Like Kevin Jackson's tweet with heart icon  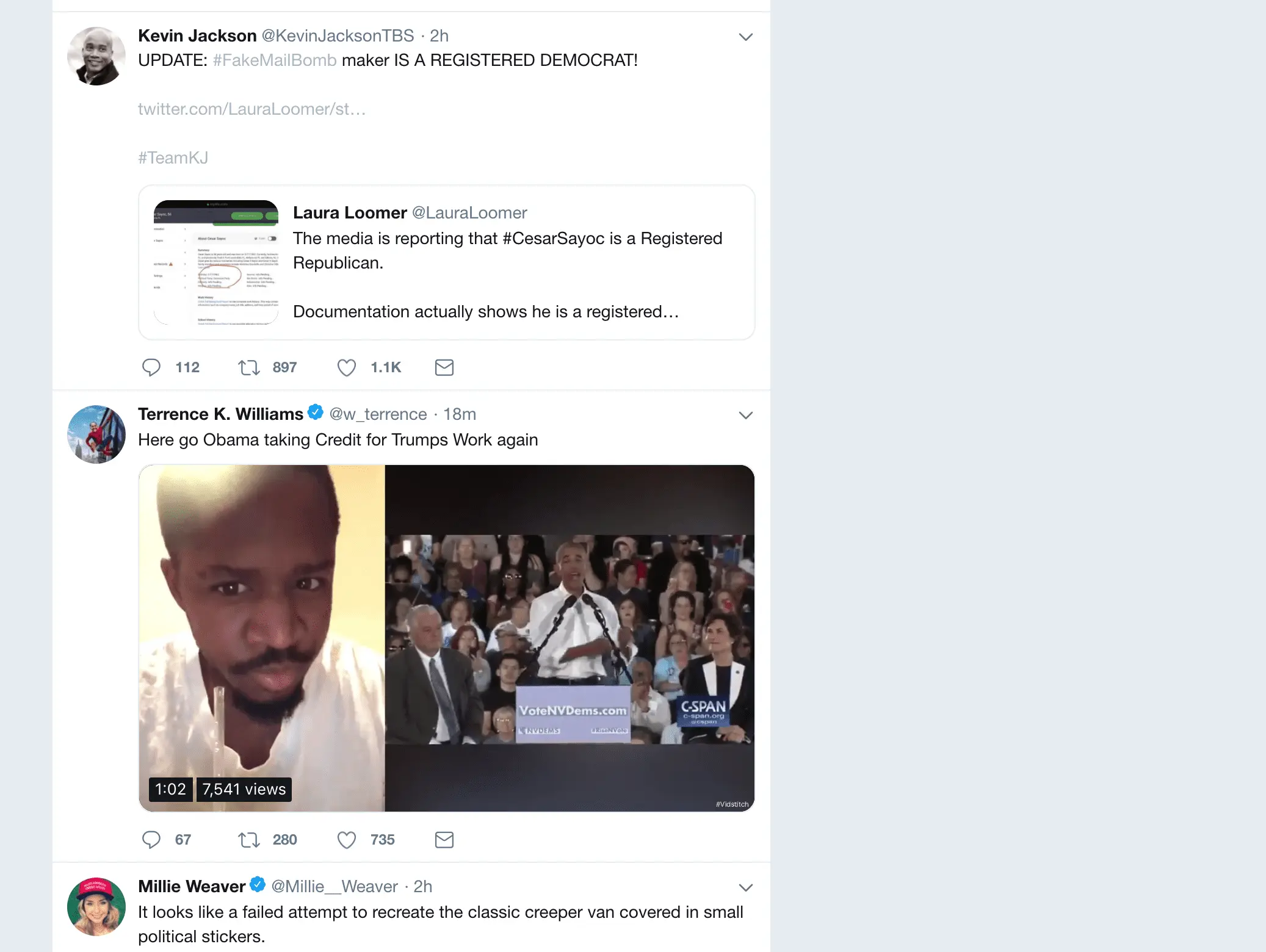tap(347, 367)
